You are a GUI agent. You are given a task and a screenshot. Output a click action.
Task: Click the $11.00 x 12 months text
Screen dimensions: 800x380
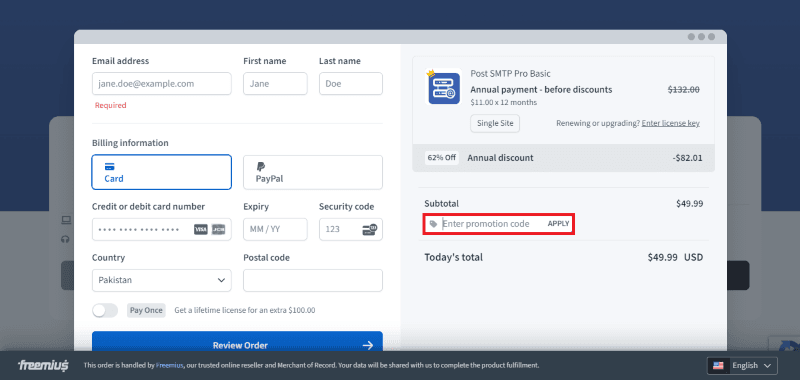pos(504,103)
